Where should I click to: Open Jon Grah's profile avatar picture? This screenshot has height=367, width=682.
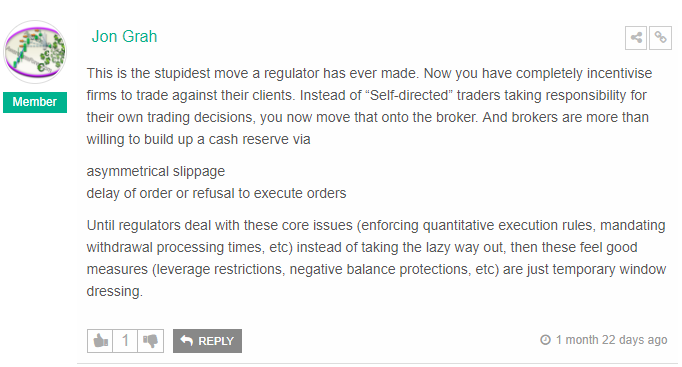[35, 52]
